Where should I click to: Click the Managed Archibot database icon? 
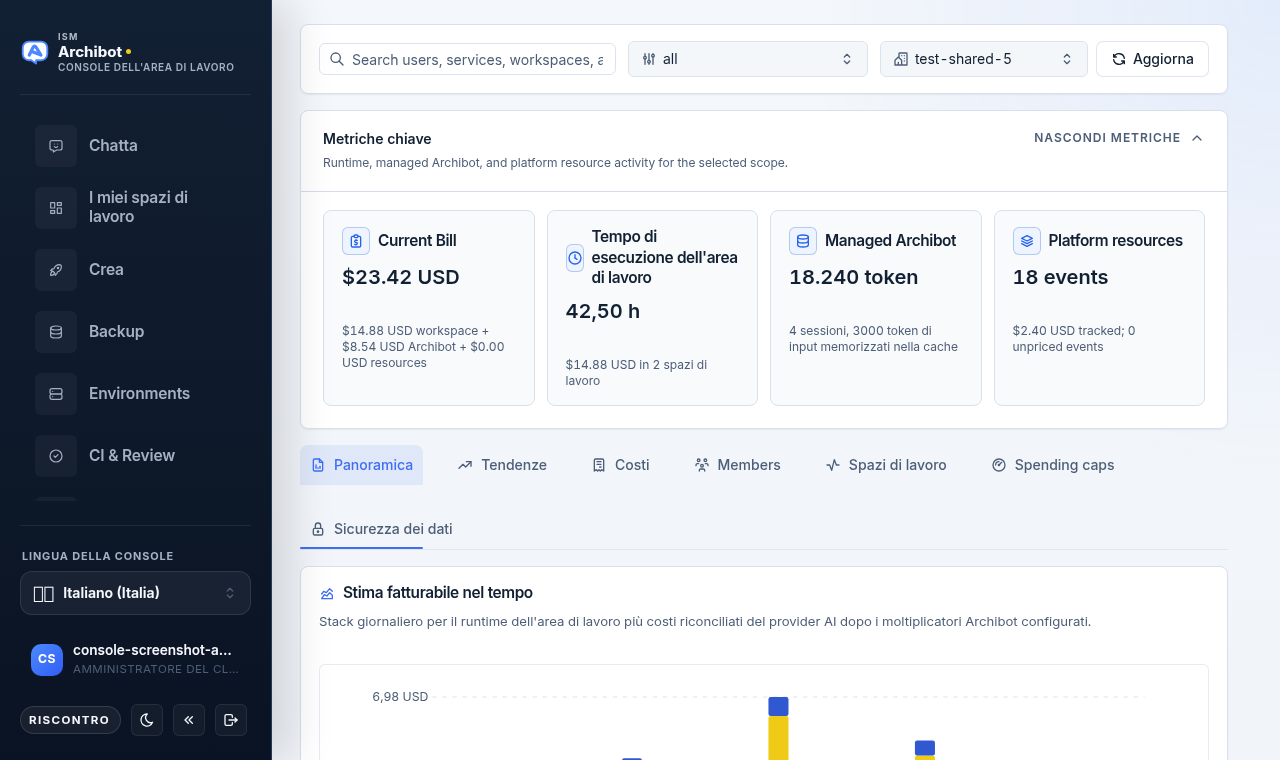pos(803,241)
